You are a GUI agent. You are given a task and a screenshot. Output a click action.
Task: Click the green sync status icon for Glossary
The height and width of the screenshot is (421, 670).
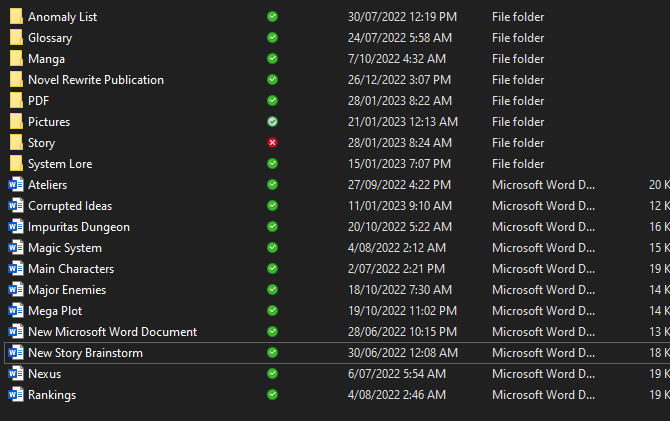[272, 38]
